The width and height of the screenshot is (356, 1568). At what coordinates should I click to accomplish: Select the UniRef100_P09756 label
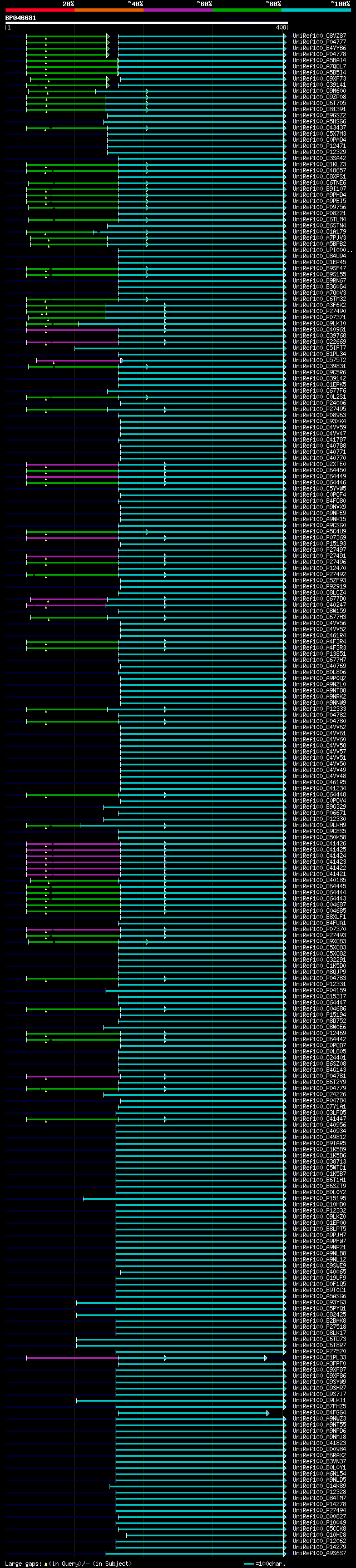click(319, 207)
